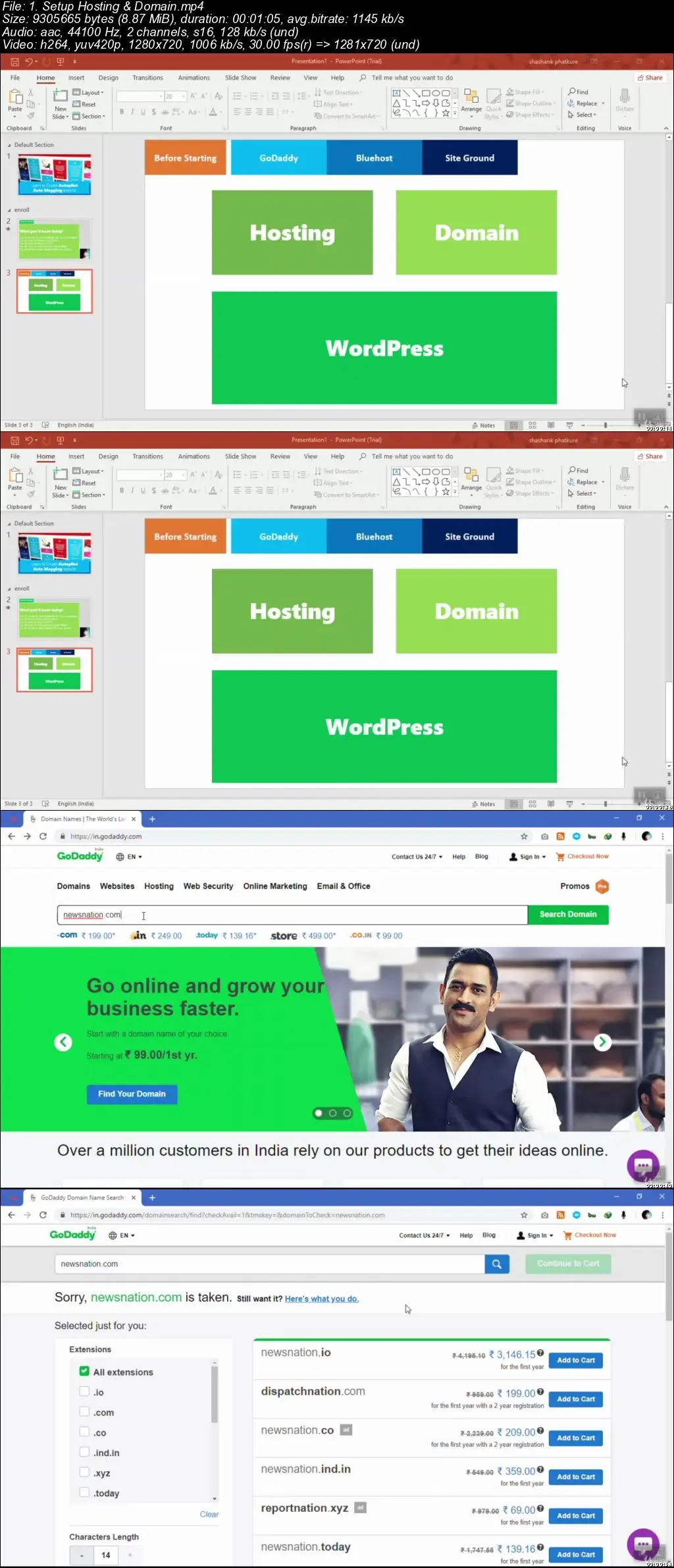Viewport: 674px width, 1568px height.
Task: Click the Save icon in the top PowerPoint frame
Action: [14, 61]
